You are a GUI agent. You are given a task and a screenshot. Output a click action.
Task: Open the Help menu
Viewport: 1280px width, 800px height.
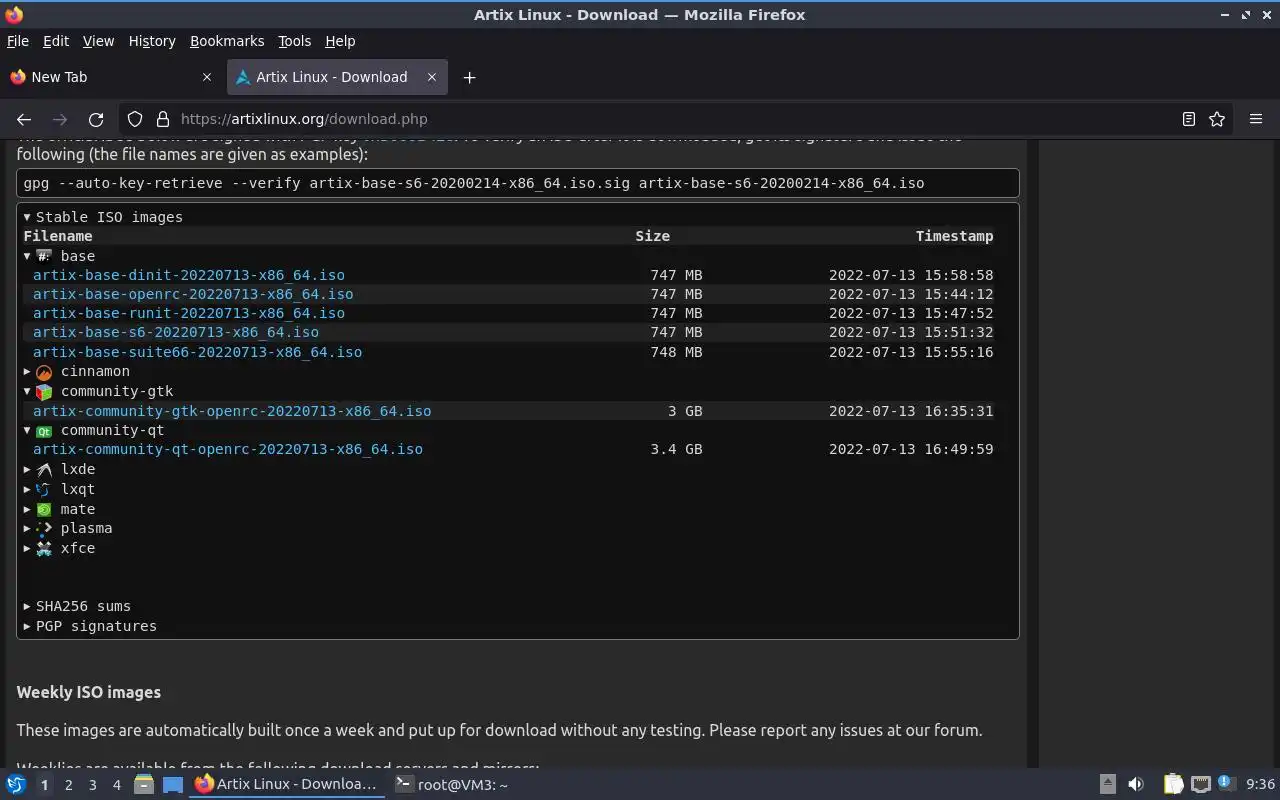(340, 41)
